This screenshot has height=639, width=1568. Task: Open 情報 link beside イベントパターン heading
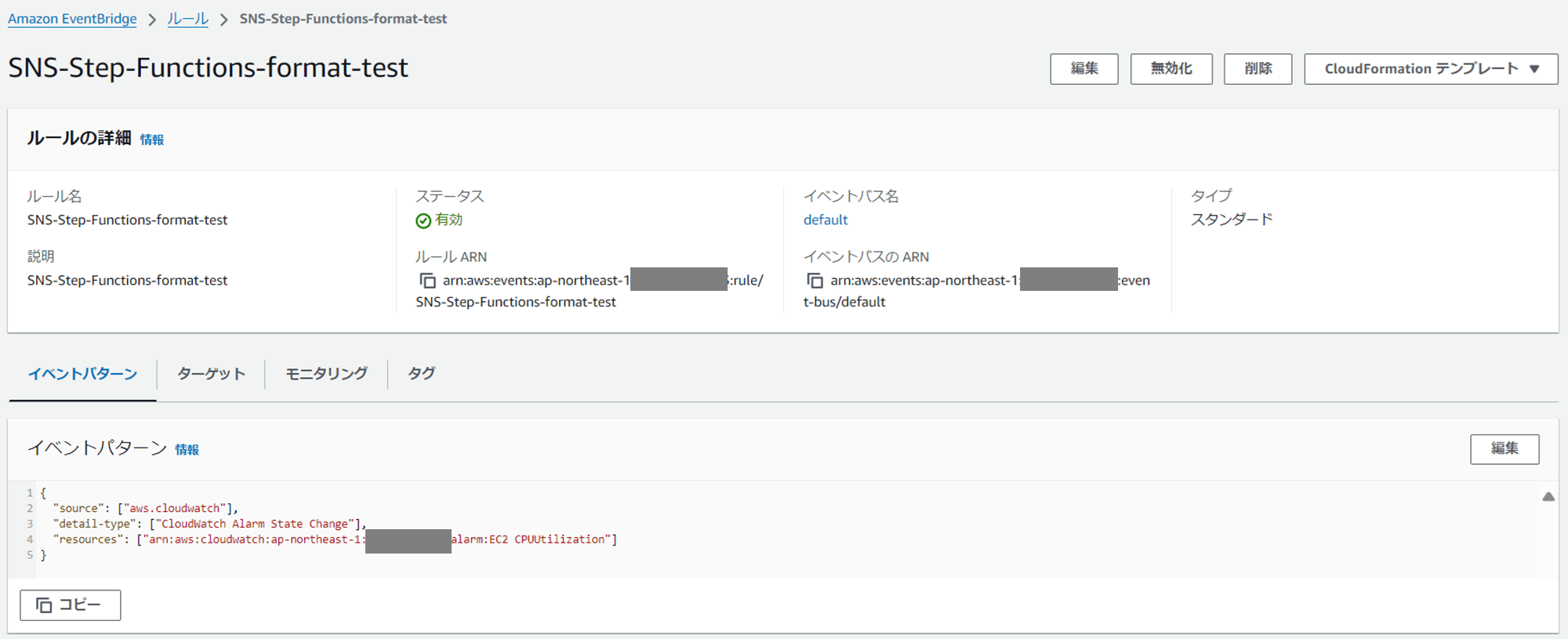pos(187,449)
